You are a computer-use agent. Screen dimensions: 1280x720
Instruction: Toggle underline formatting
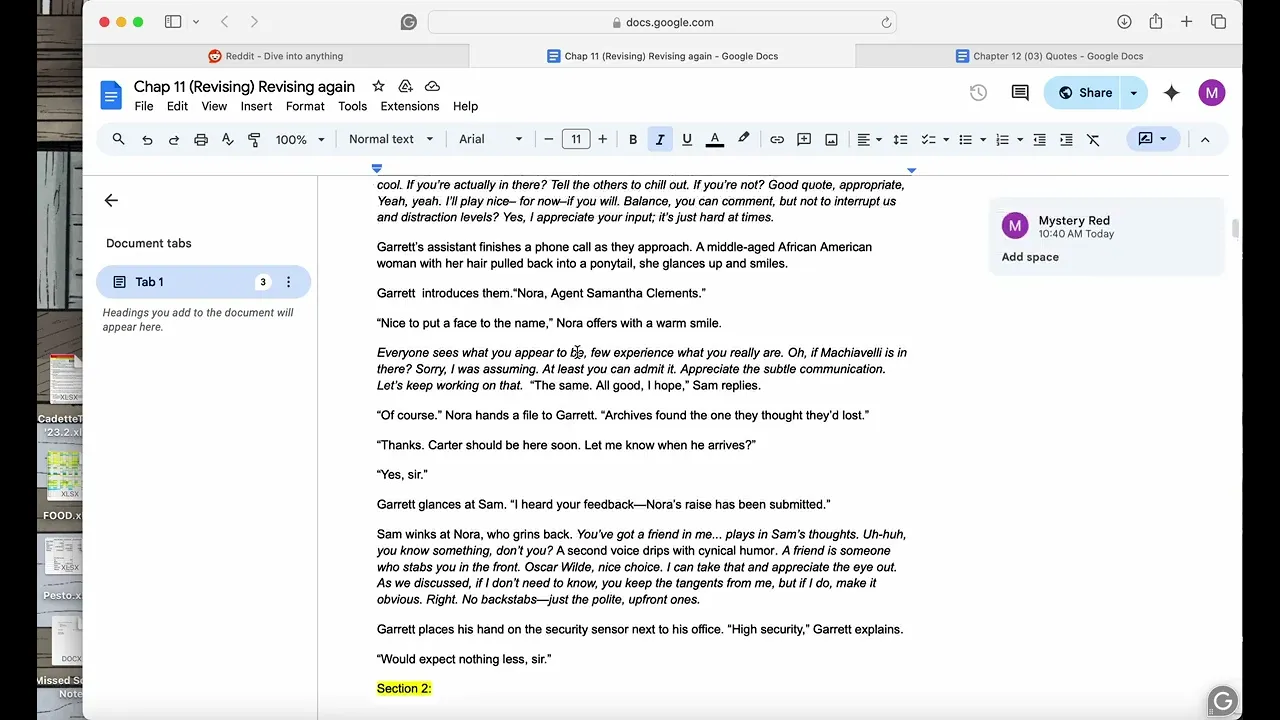click(x=687, y=140)
